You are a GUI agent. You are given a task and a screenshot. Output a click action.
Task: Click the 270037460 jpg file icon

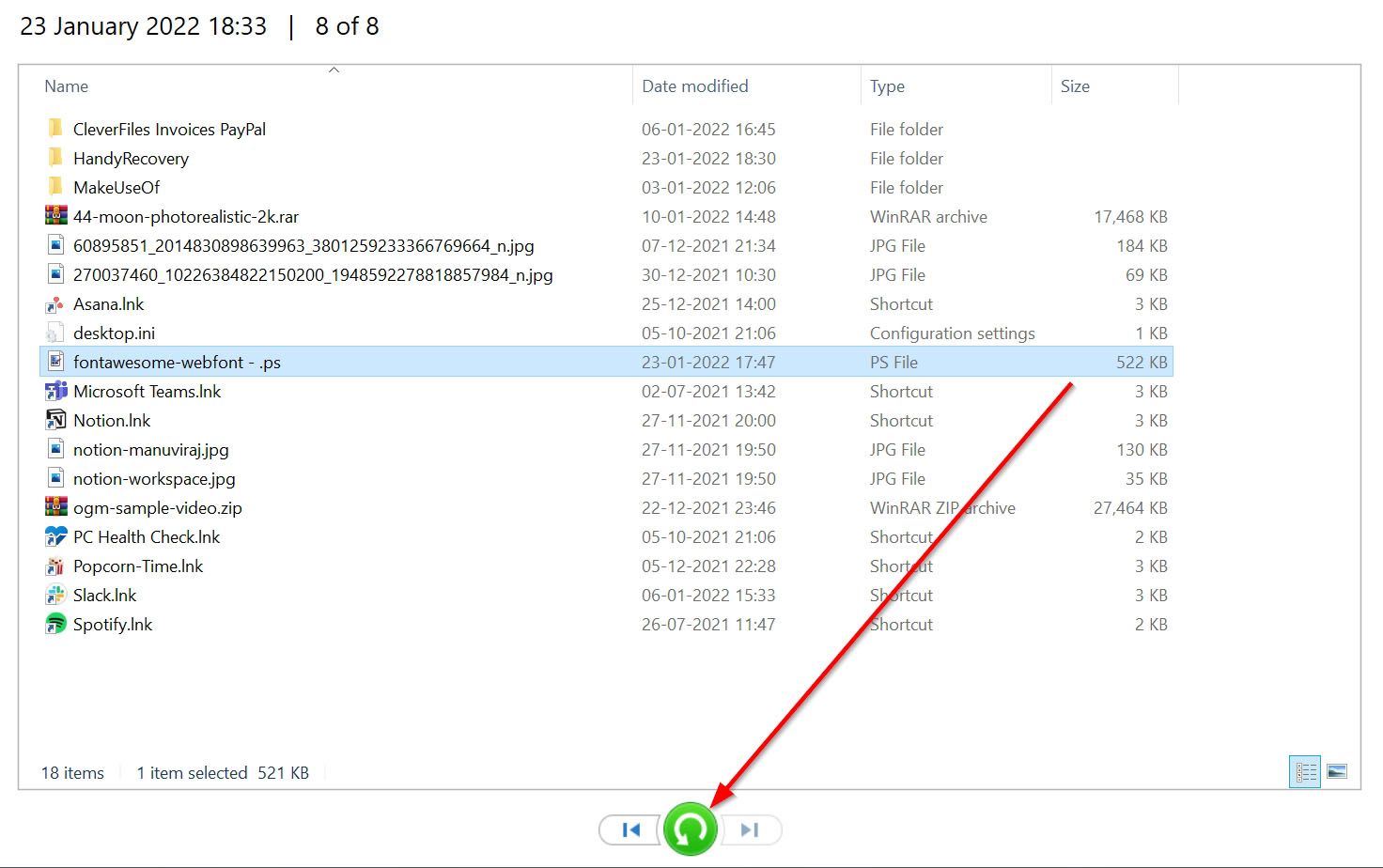click(55, 274)
